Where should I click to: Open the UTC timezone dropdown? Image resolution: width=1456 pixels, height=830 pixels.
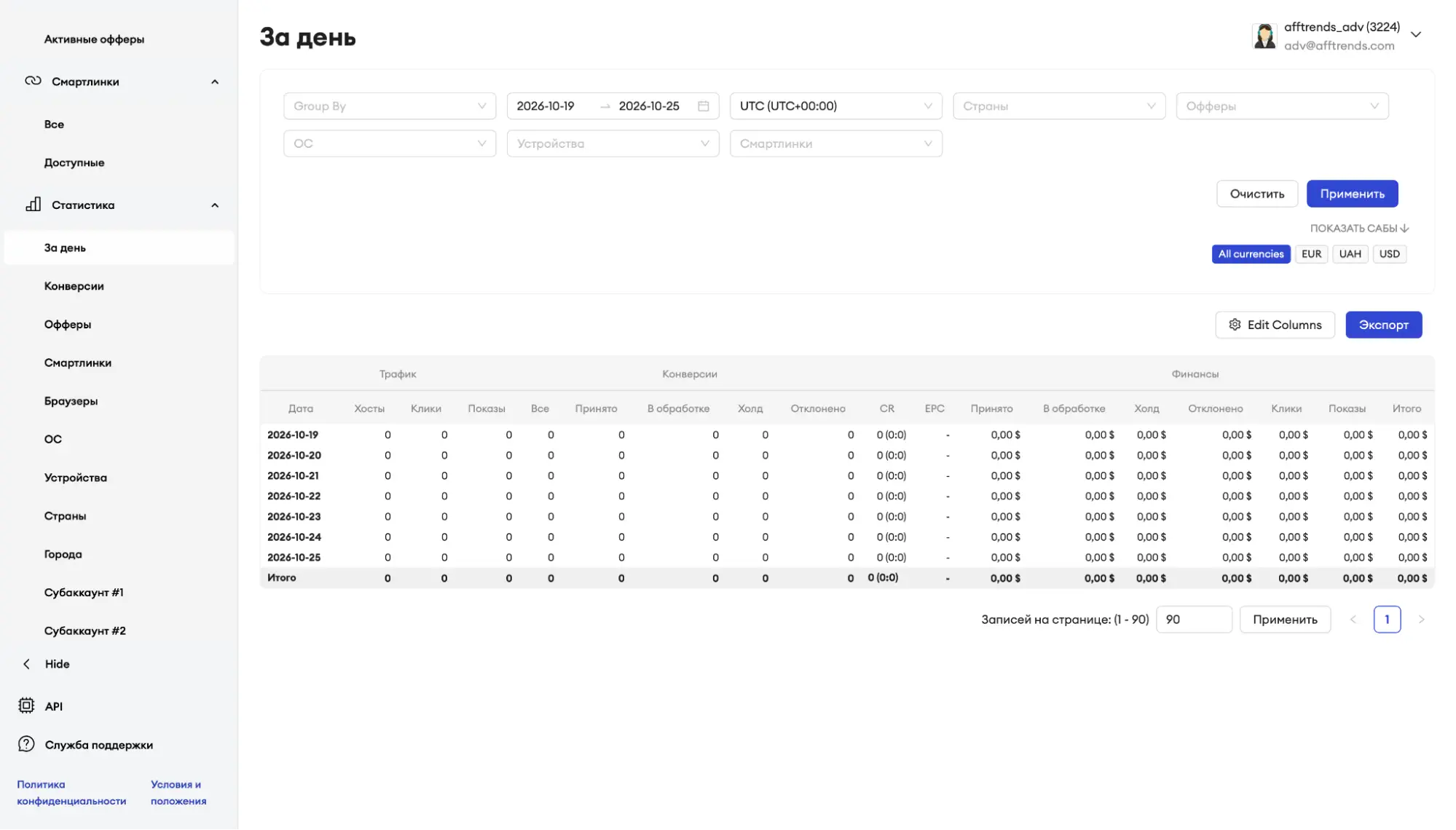(835, 106)
